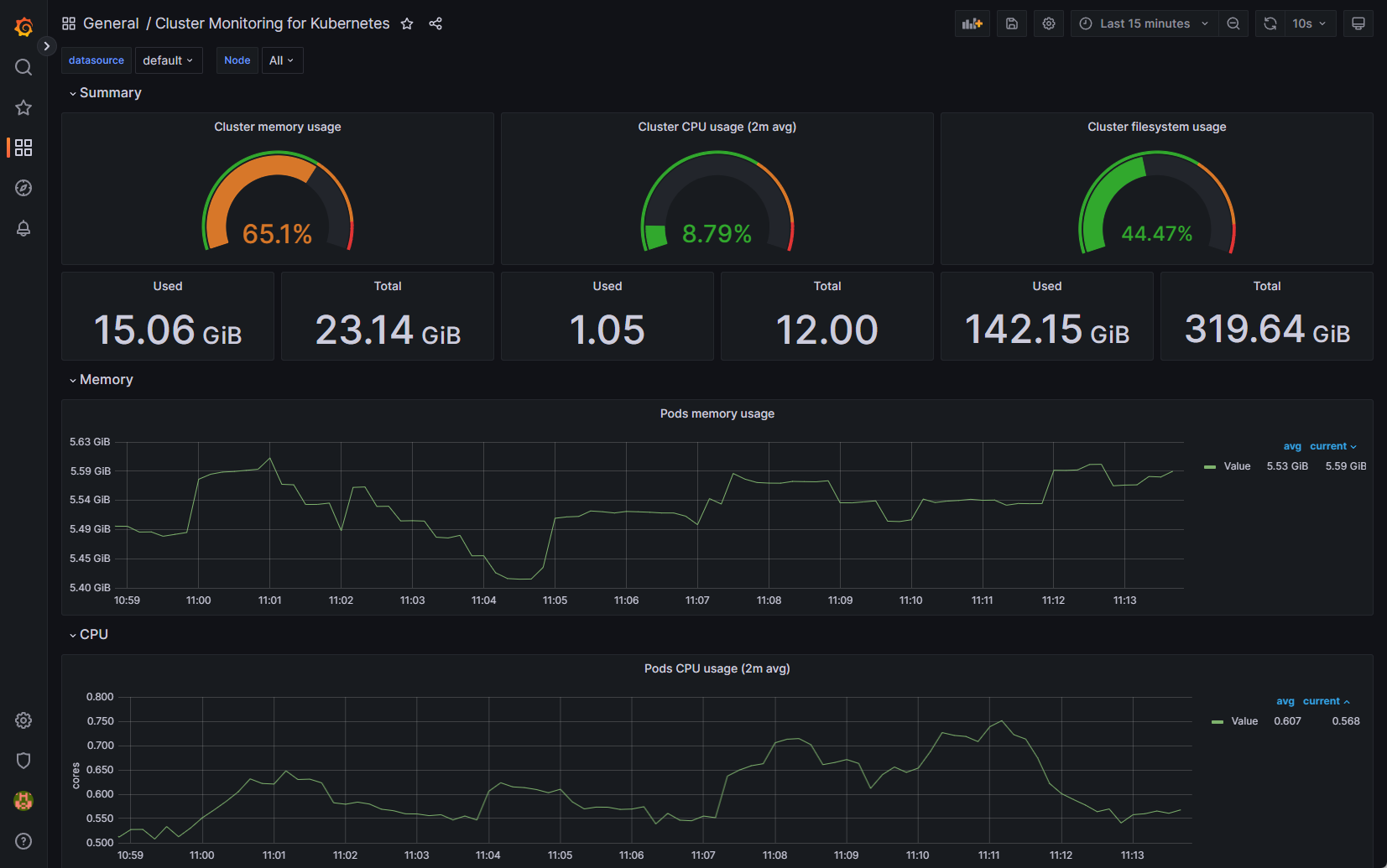Open the Pods CPU usage panel title menu
1387x868 pixels.
point(717,668)
